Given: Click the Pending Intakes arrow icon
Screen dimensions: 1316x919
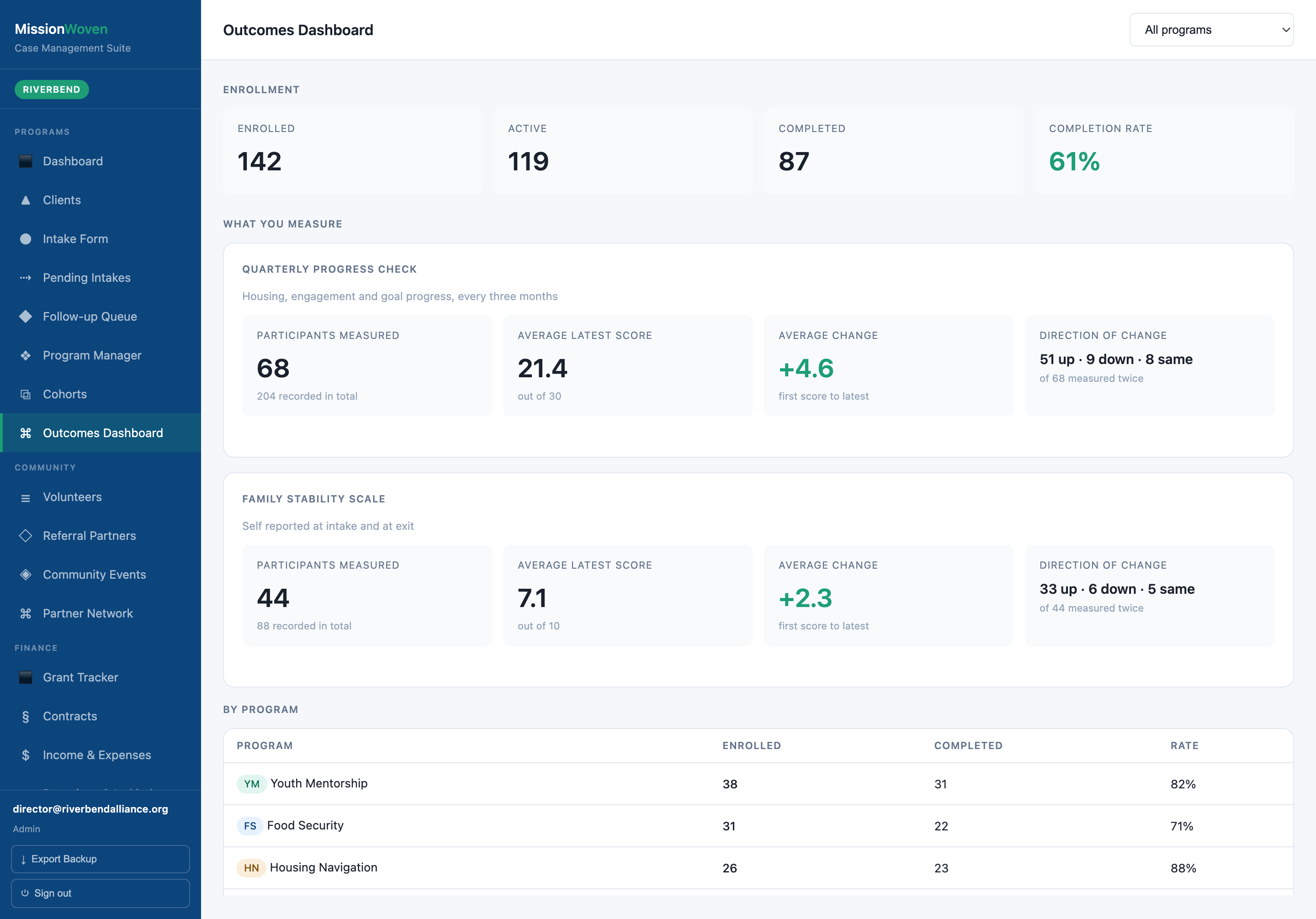Looking at the screenshot, I should 25,278.
